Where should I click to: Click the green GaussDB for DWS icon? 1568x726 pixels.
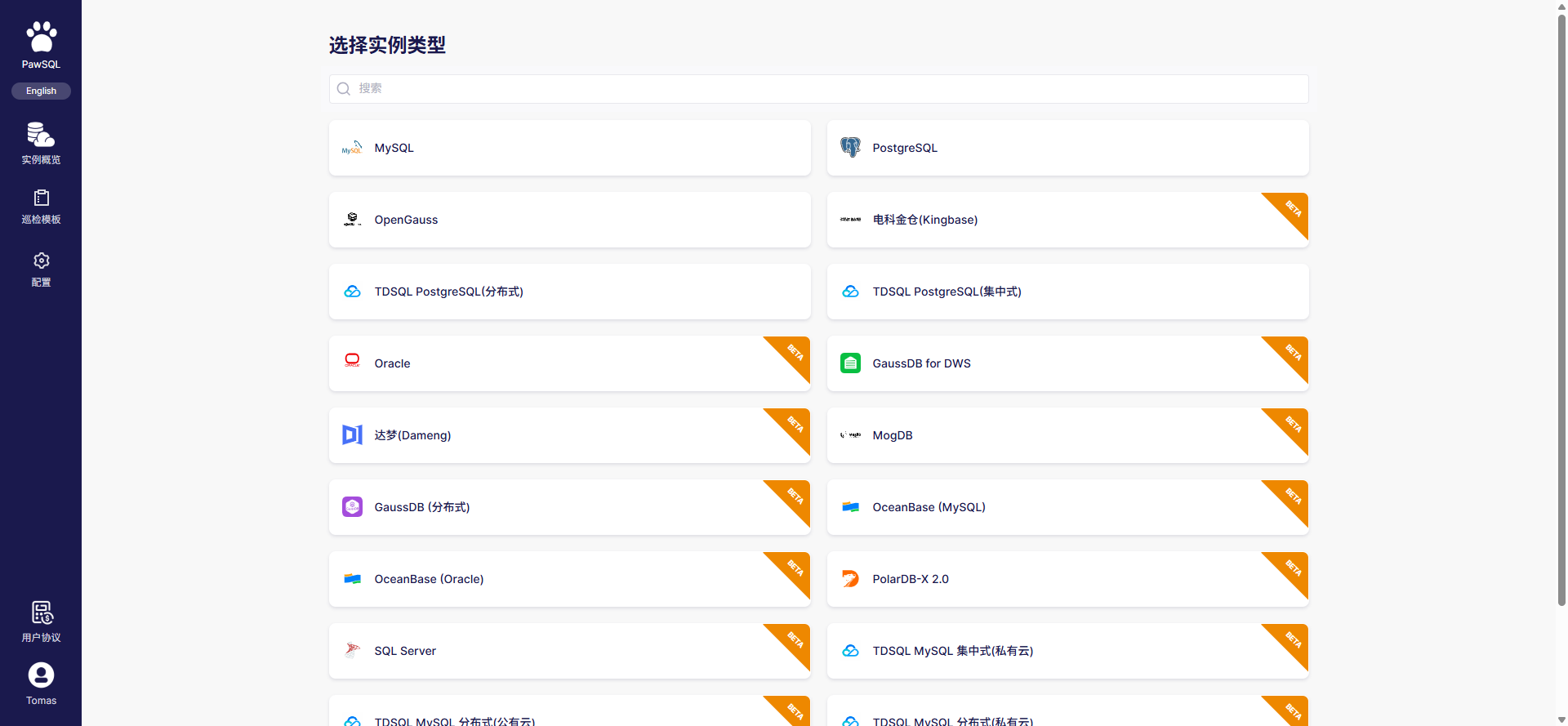pos(850,363)
